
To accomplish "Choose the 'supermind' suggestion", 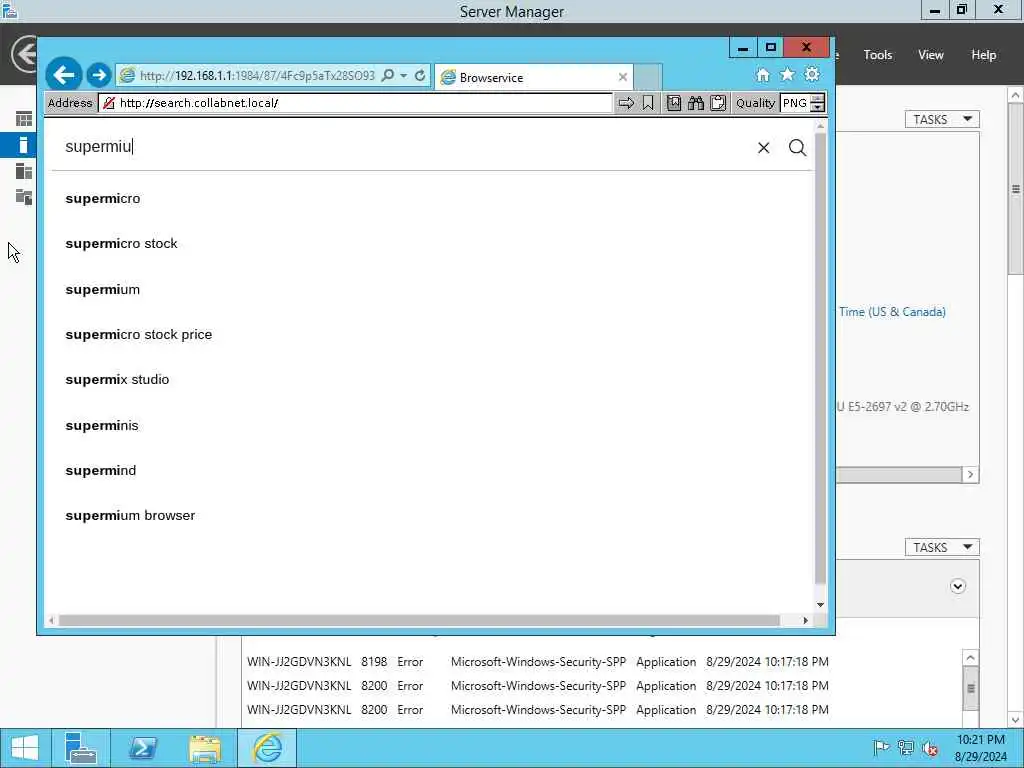I will coord(101,471).
